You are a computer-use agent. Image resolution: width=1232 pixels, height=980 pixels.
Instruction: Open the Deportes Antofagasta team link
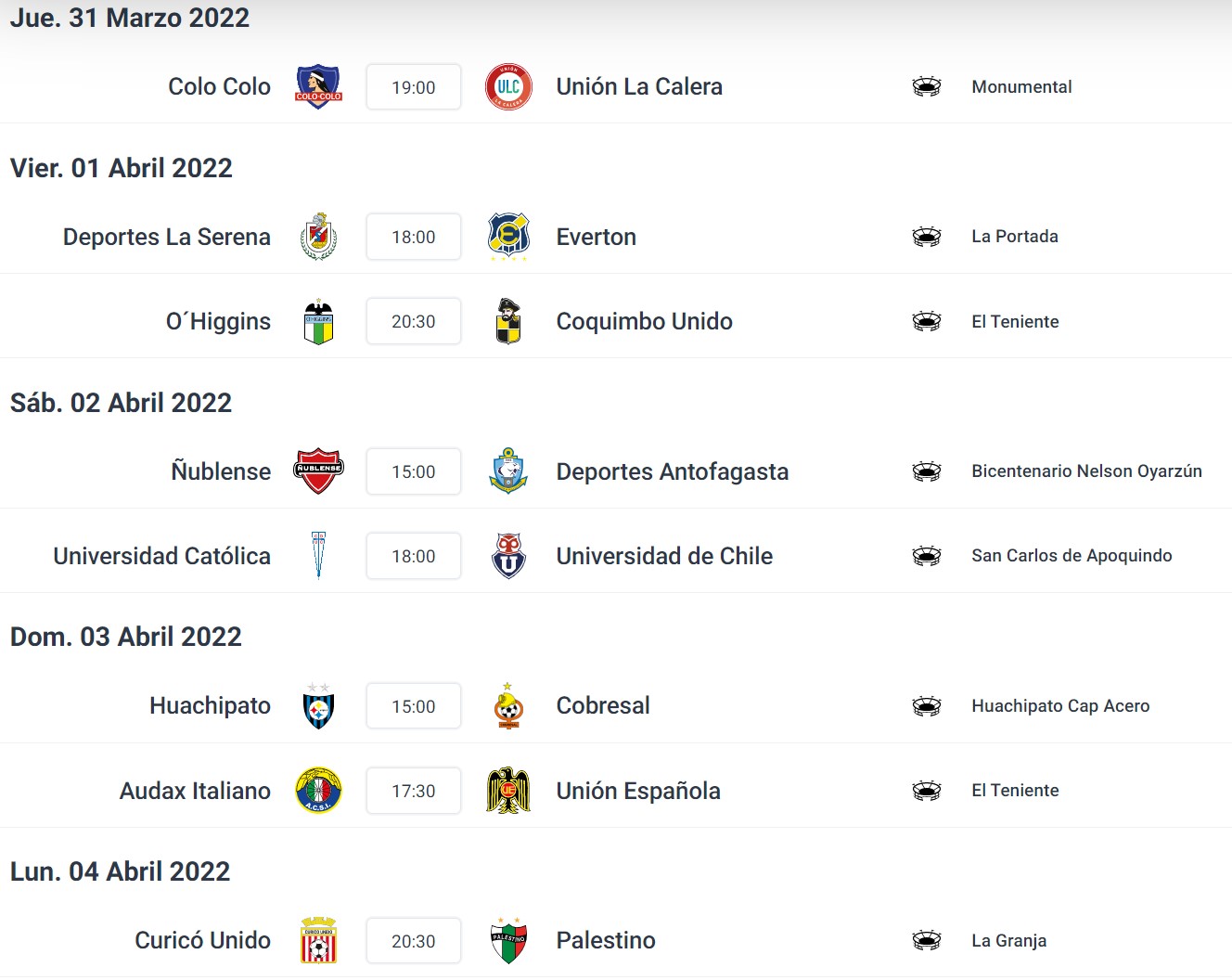(672, 471)
